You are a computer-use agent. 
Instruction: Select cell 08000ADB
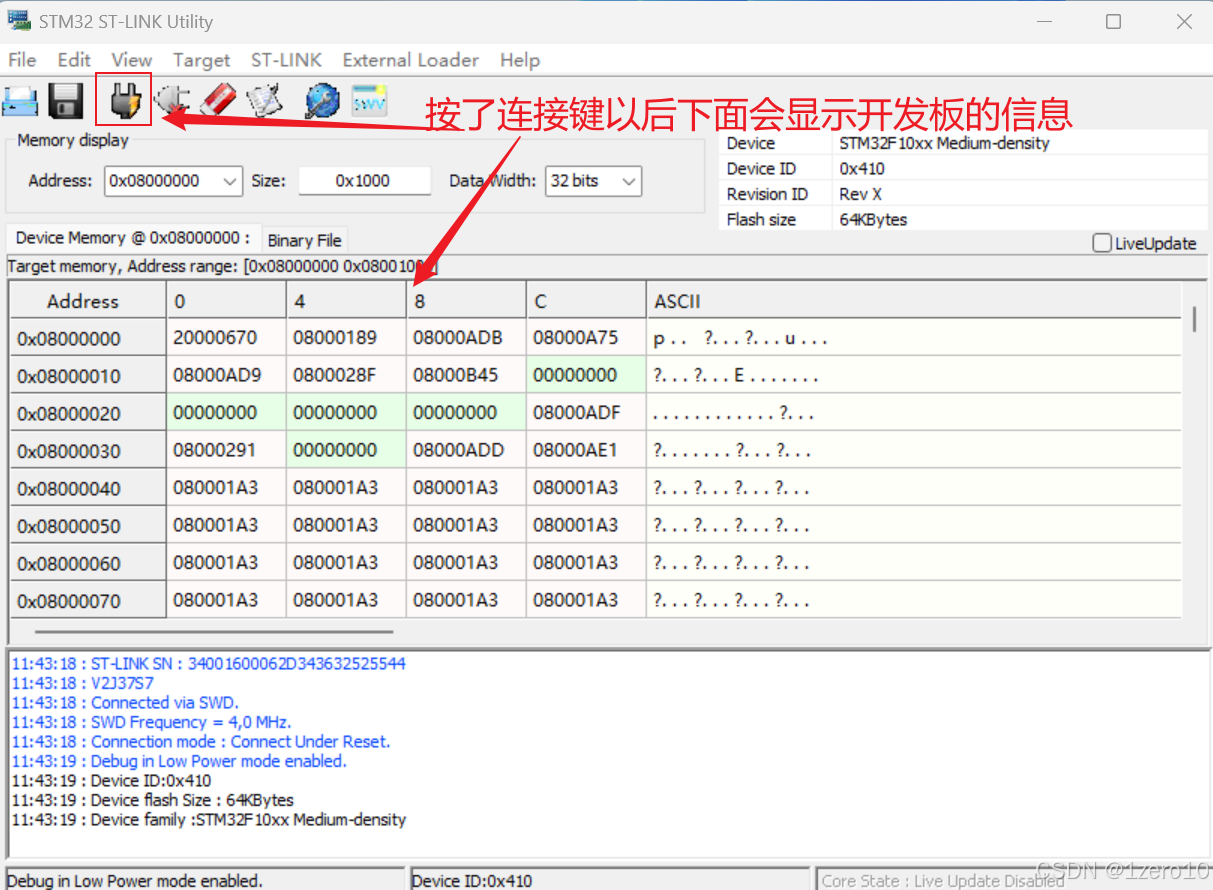point(467,338)
